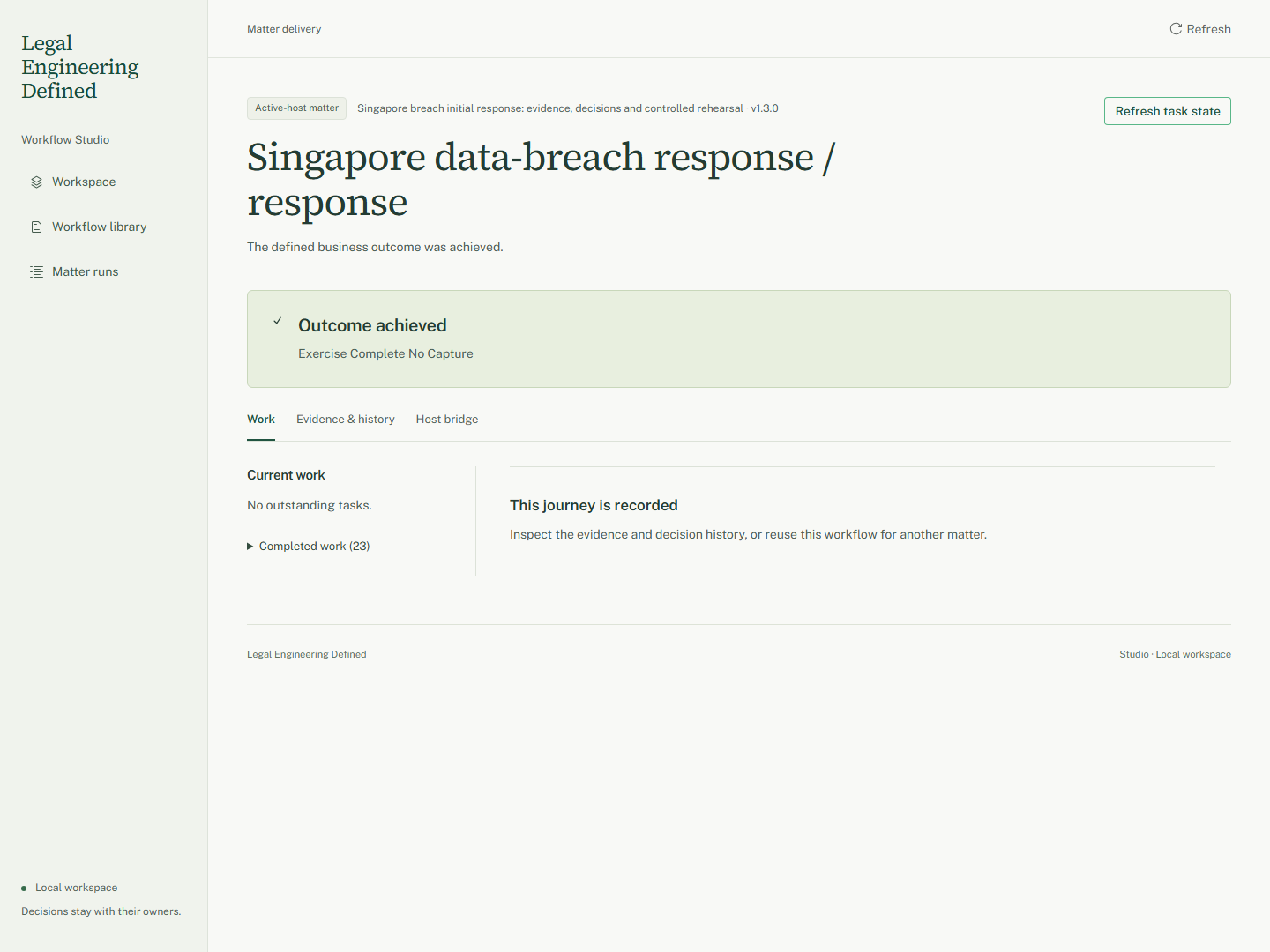Click the Outcome achieved checkmark icon
The height and width of the screenshot is (952, 1270).
(x=278, y=321)
